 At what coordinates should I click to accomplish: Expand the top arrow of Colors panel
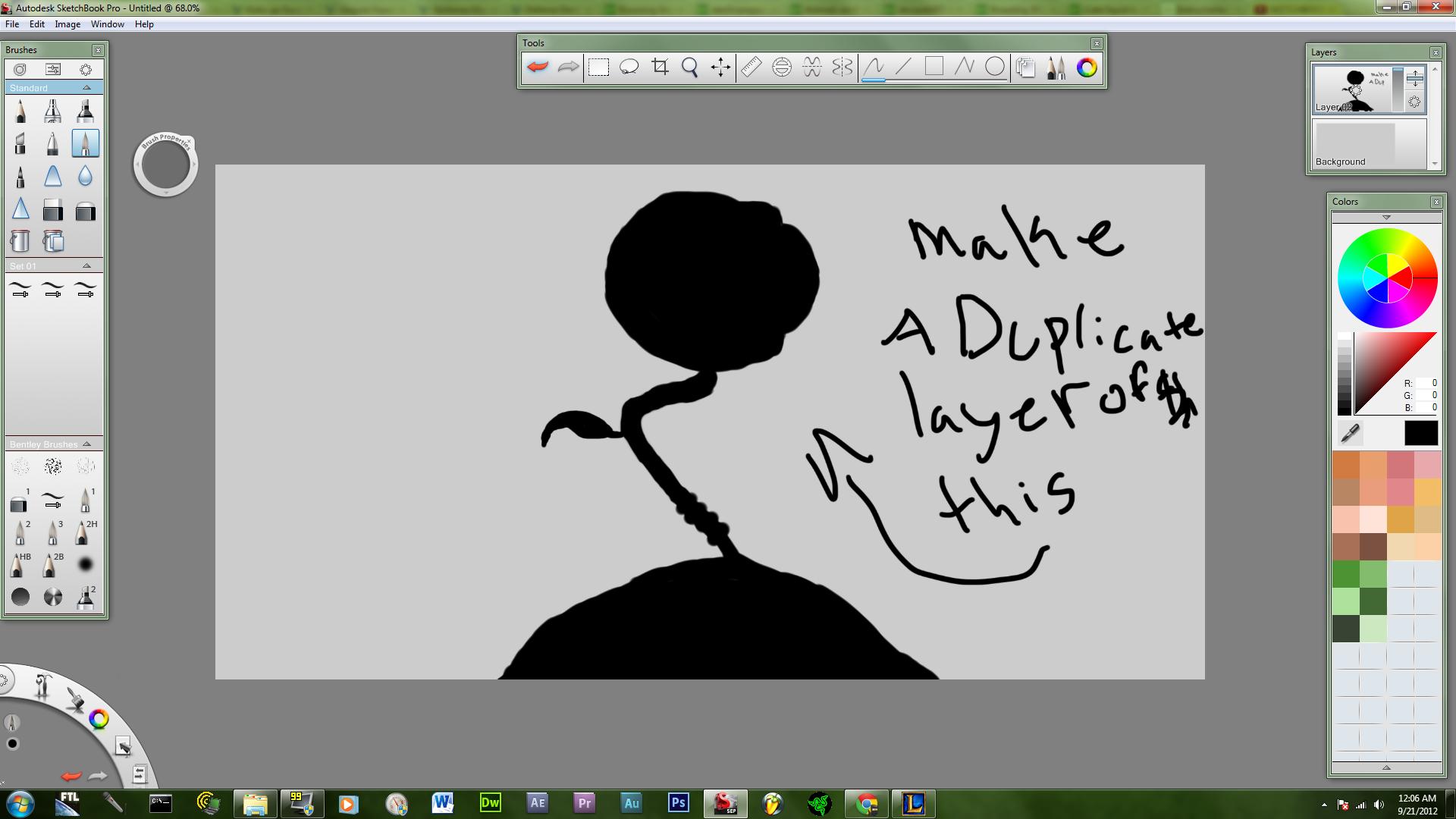coord(1386,218)
